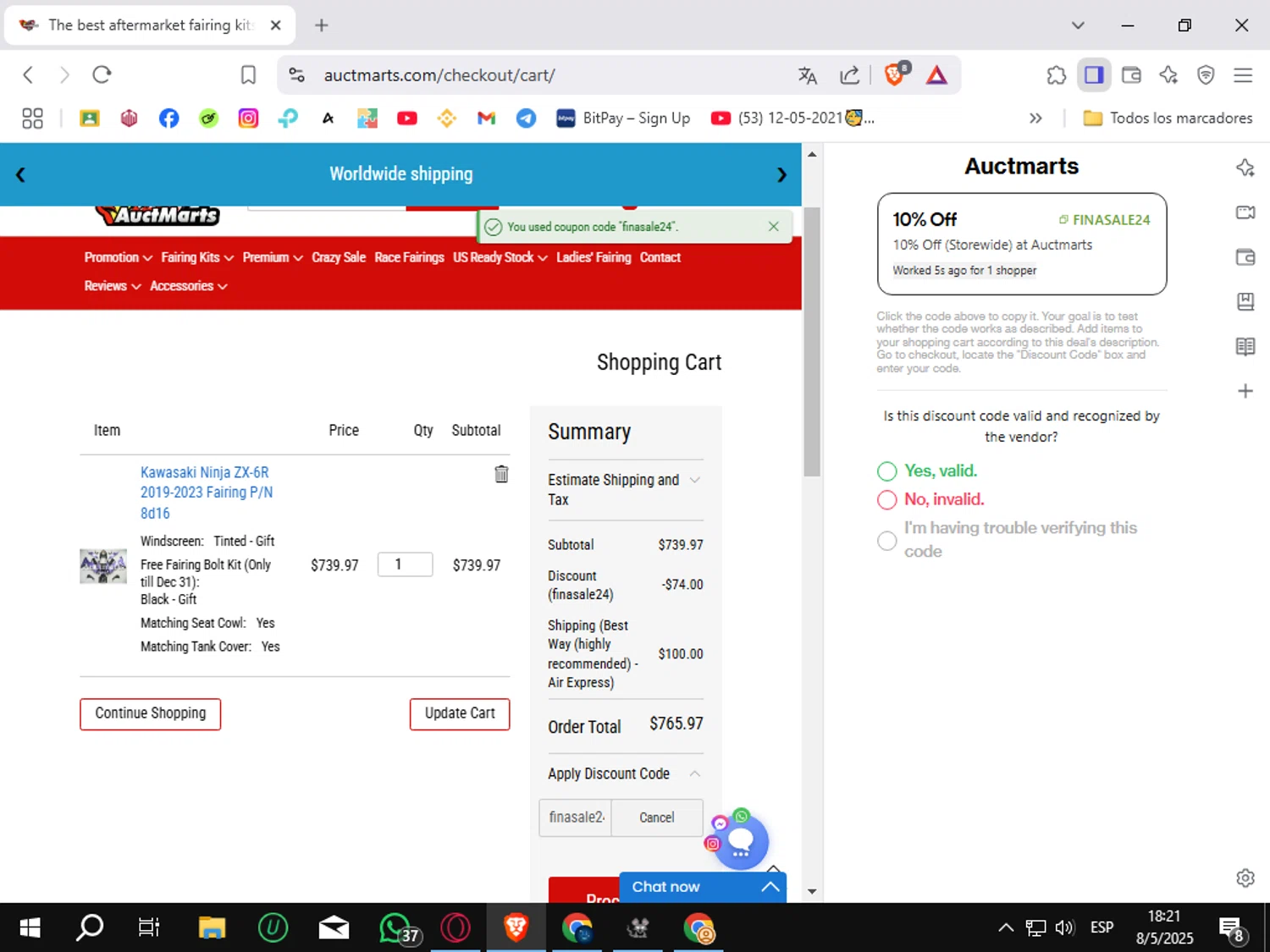This screenshot has height=952, width=1270.
Task: Open Brave Rewards triangle icon
Action: click(936, 75)
